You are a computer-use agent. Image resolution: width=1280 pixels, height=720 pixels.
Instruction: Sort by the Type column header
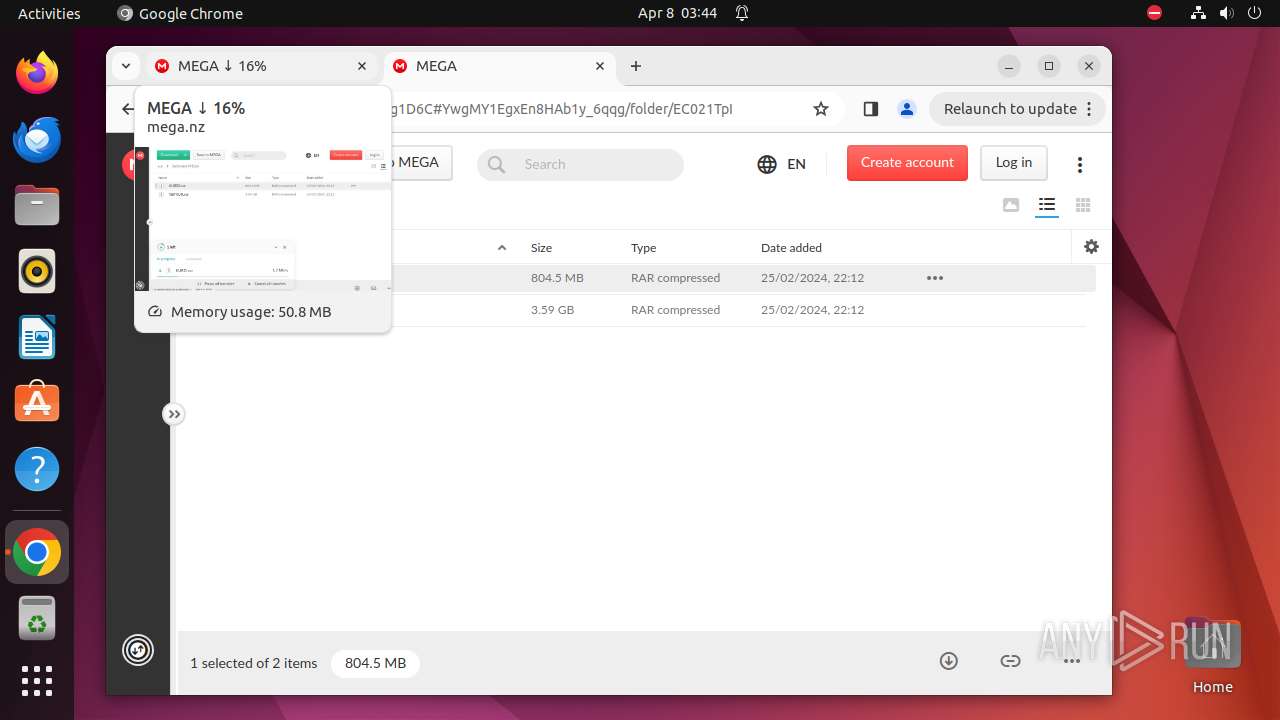click(643, 248)
